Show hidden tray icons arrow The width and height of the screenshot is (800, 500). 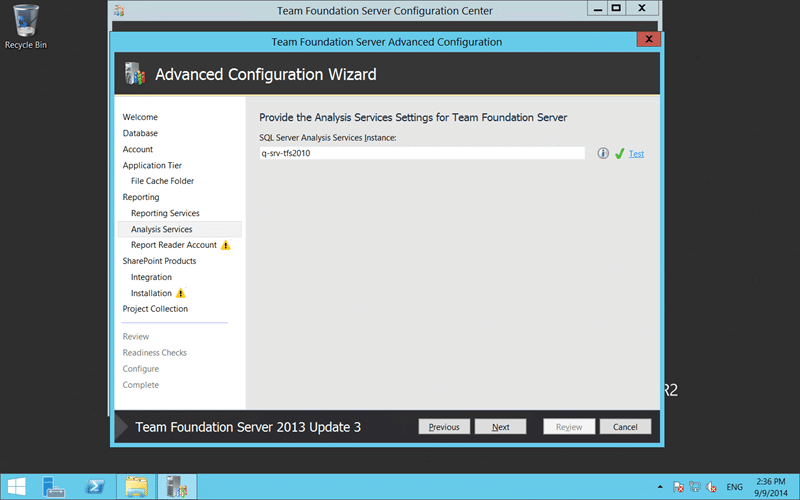[660, 487]
